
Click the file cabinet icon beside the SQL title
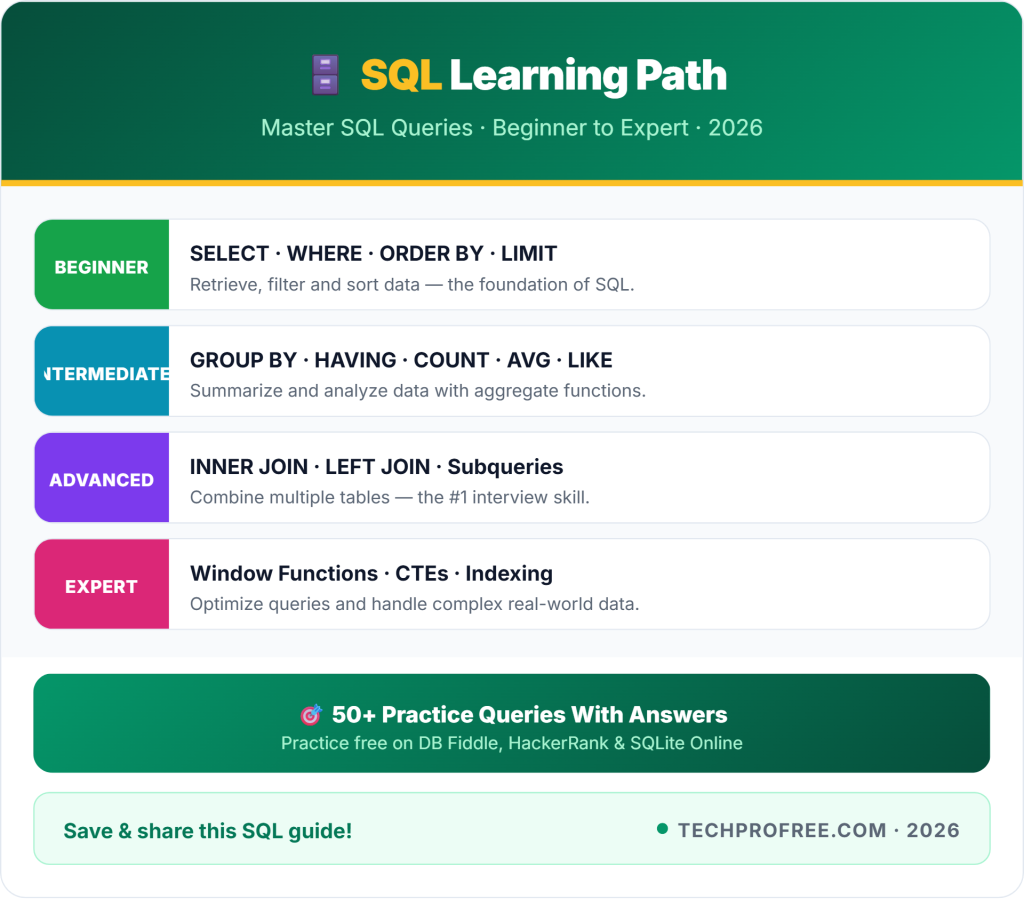click(x=325, y=75)
